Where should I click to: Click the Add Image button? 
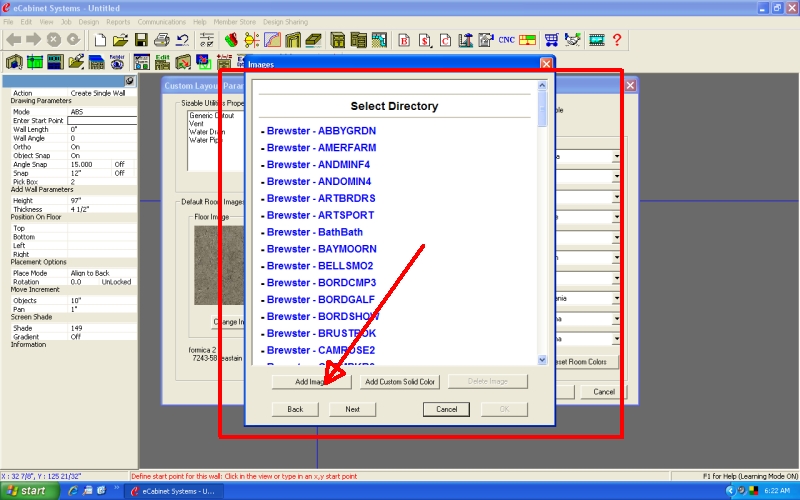(x=311, y=382)
